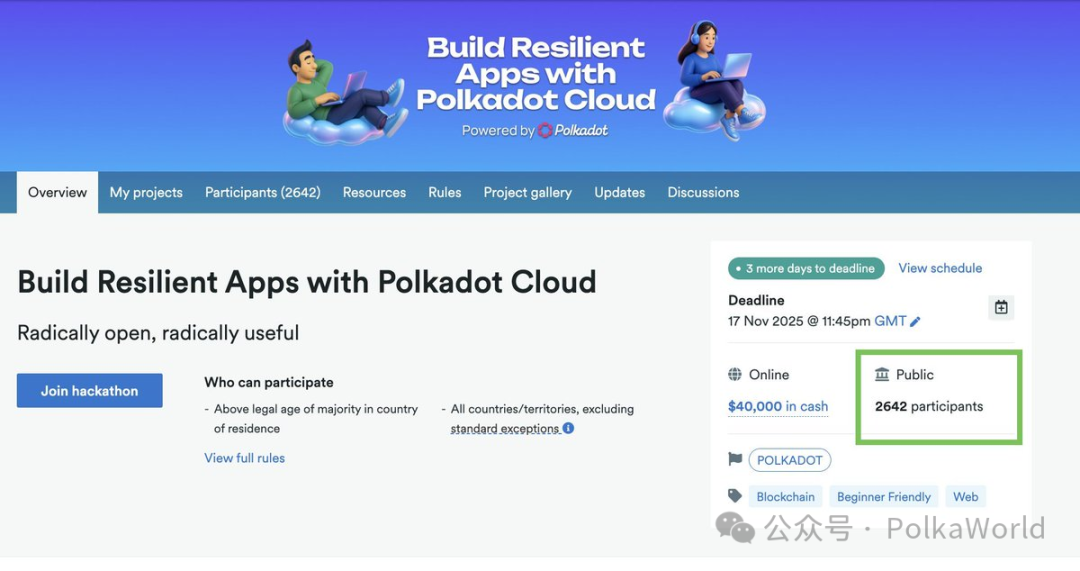View the Project gallery tab

coord(528,192)
